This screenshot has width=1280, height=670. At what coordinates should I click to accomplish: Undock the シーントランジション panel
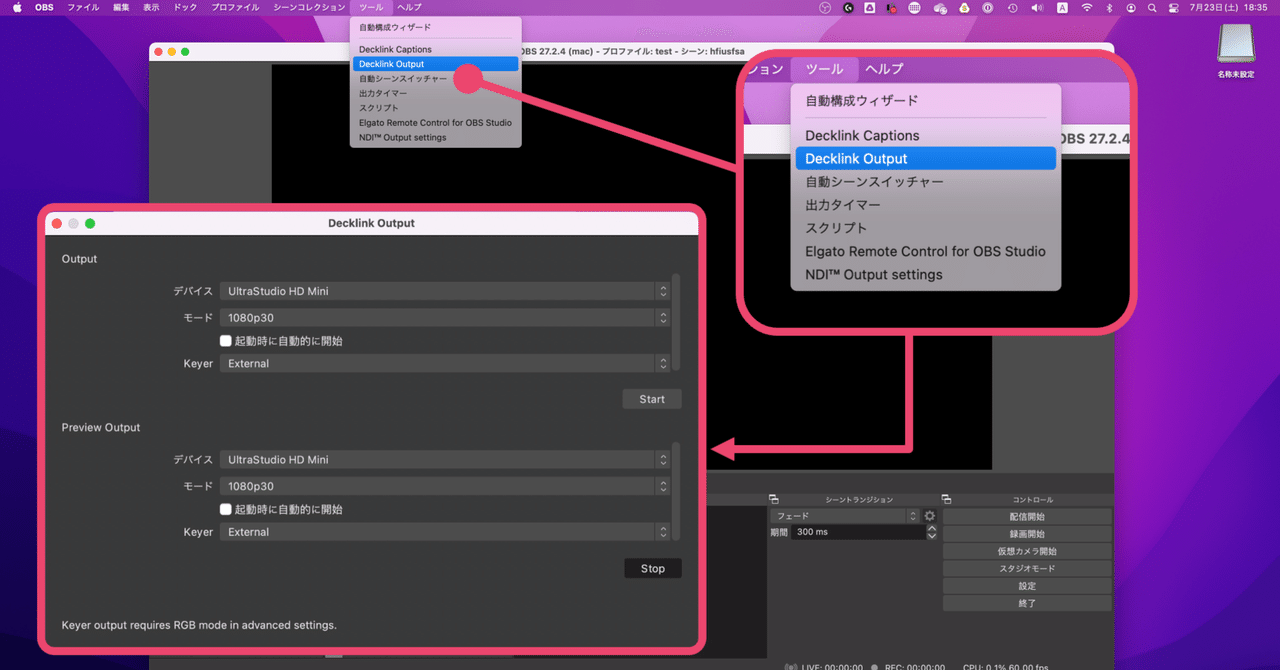coord(773,499)
